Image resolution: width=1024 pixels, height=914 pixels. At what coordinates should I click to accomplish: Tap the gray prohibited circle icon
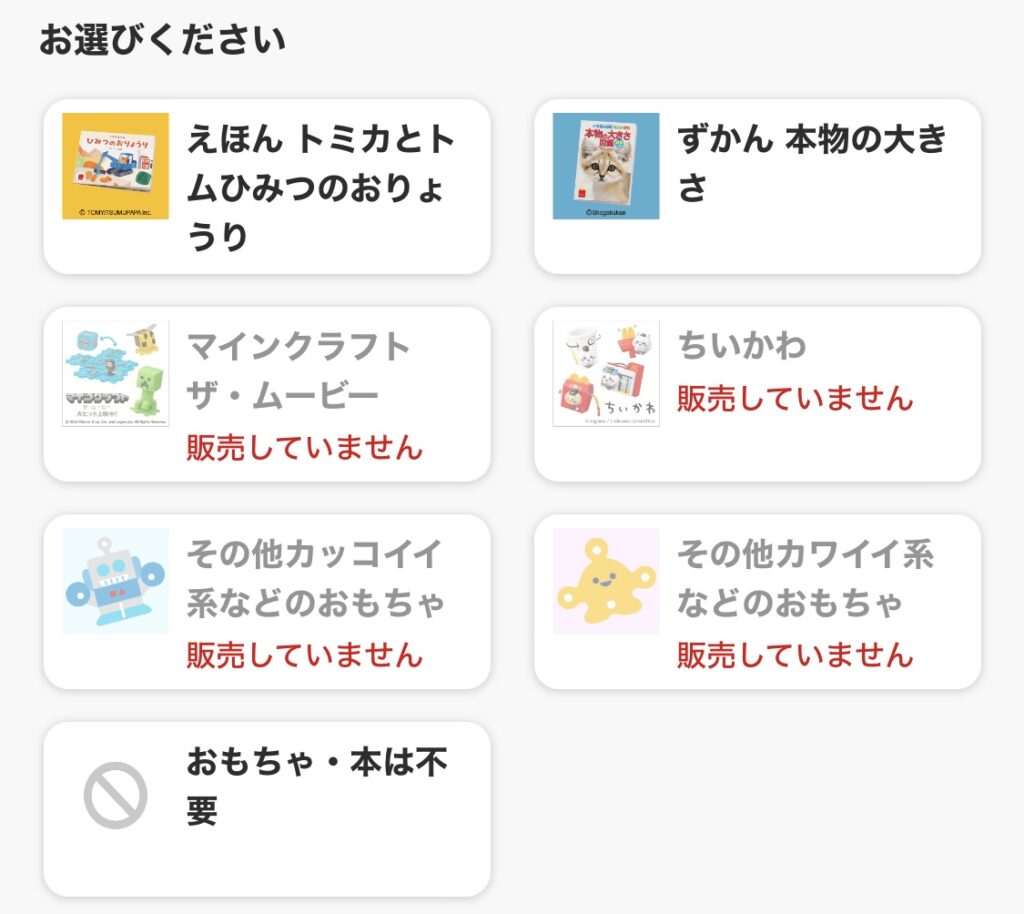[116, 795]
